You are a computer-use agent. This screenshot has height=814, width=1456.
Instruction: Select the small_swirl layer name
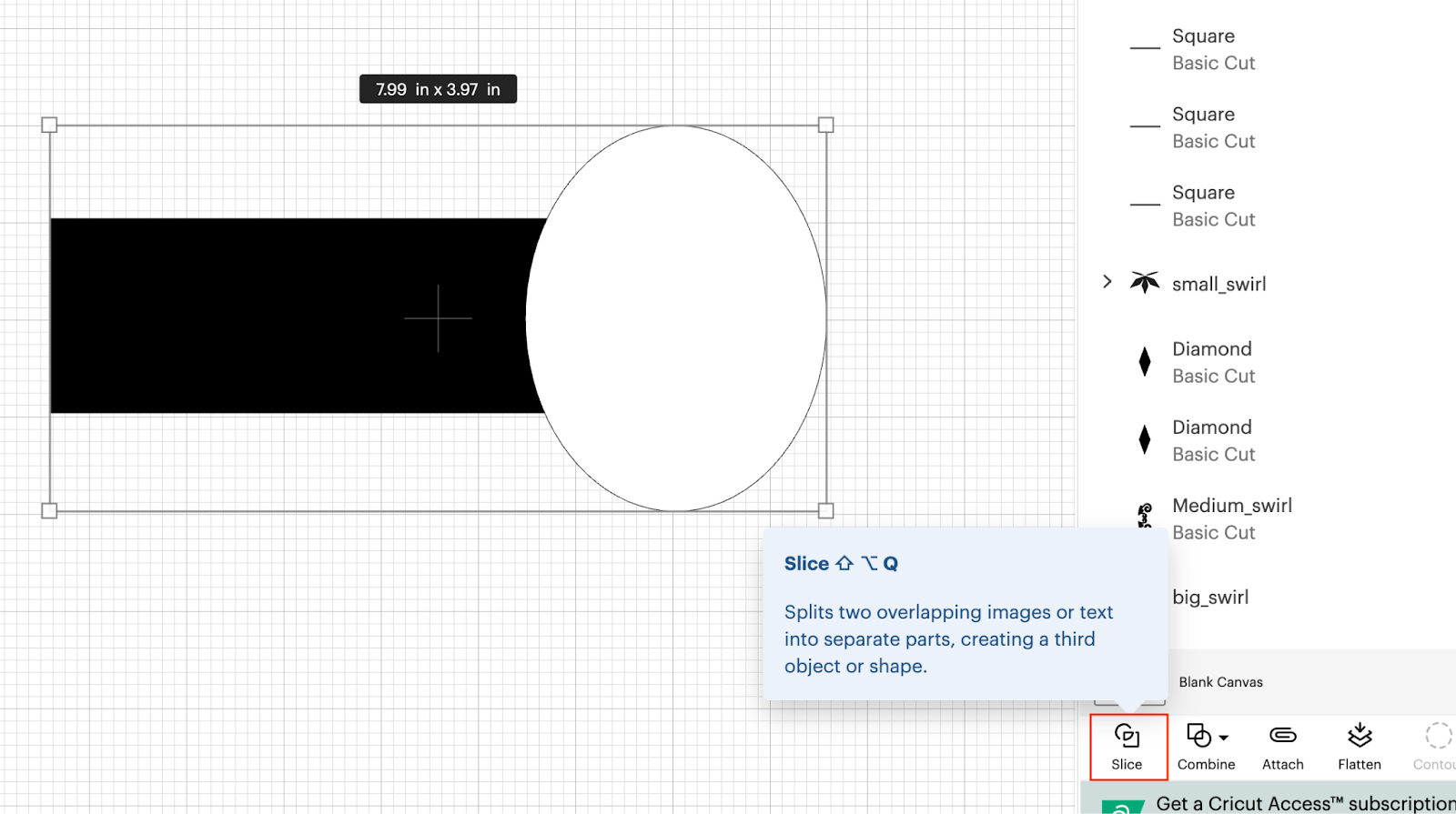click(1218, 284)
